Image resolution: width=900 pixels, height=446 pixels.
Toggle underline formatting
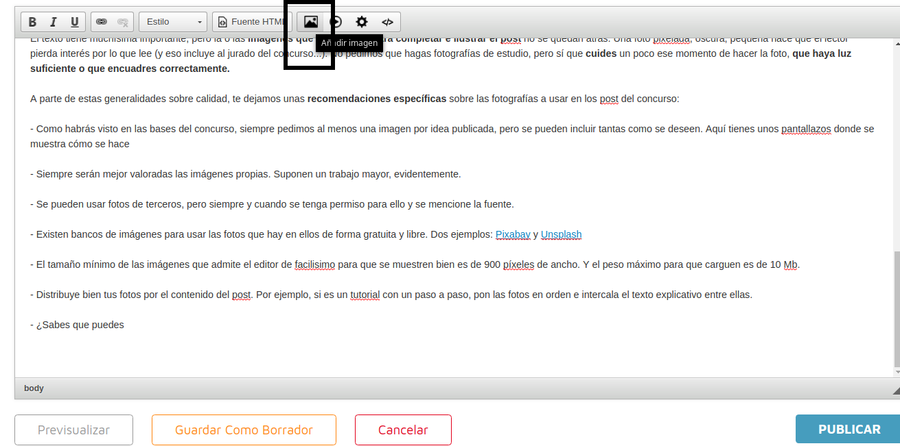pos(74,21)
